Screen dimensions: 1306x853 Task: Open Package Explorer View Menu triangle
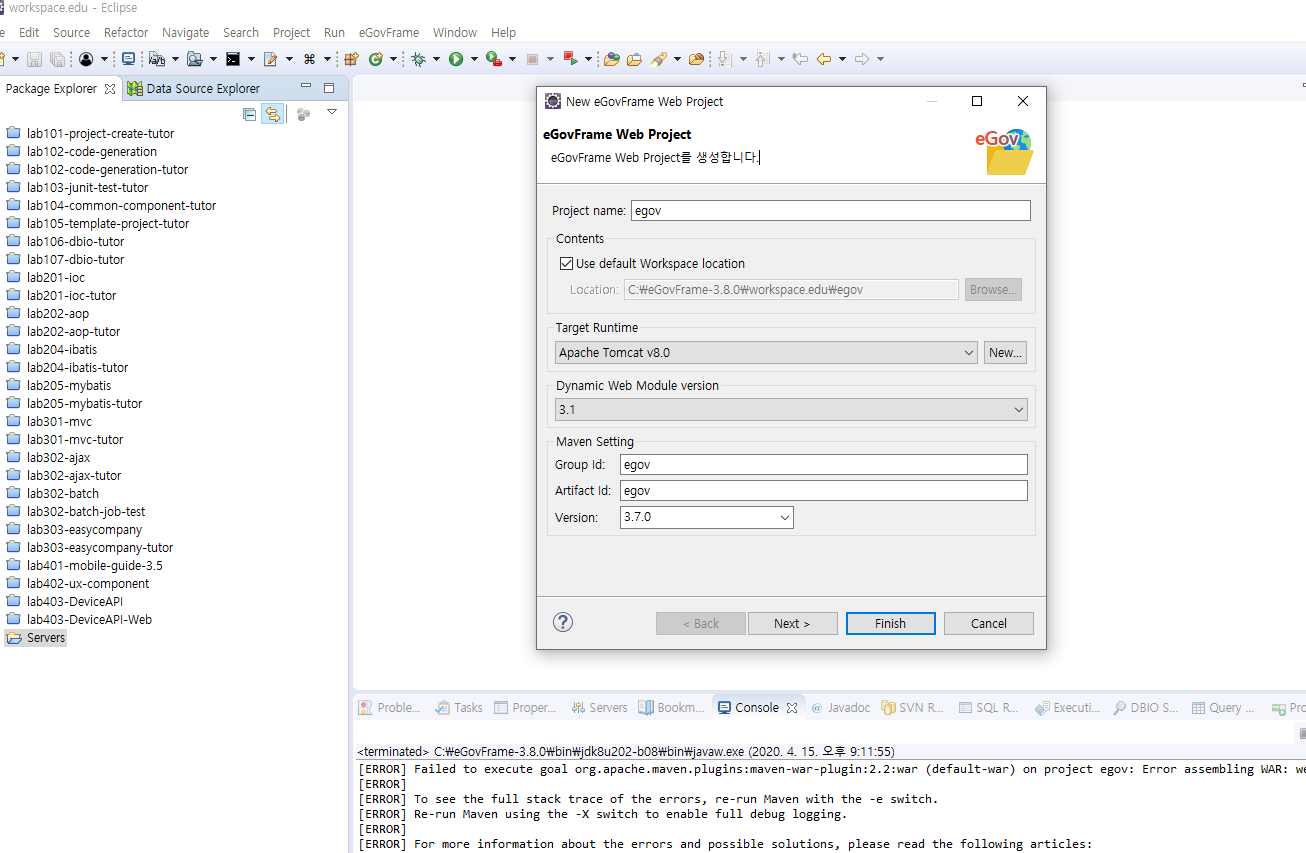coord(332,112)
